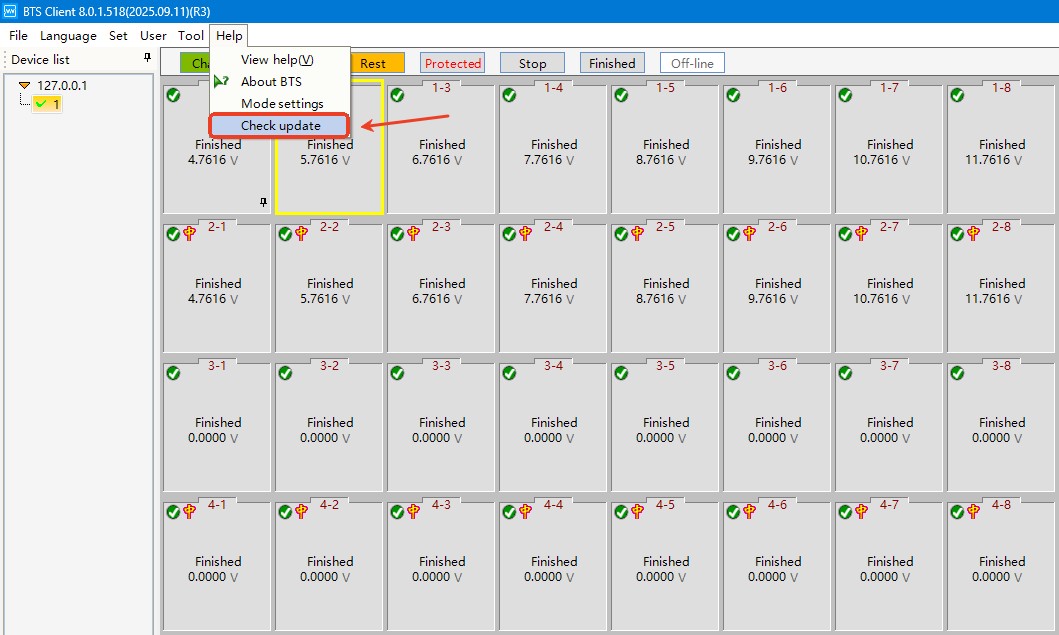This screenshot has height=635, width=1059.
Task: Click the pin icon in Device list header
Action: tap(148, 59)
